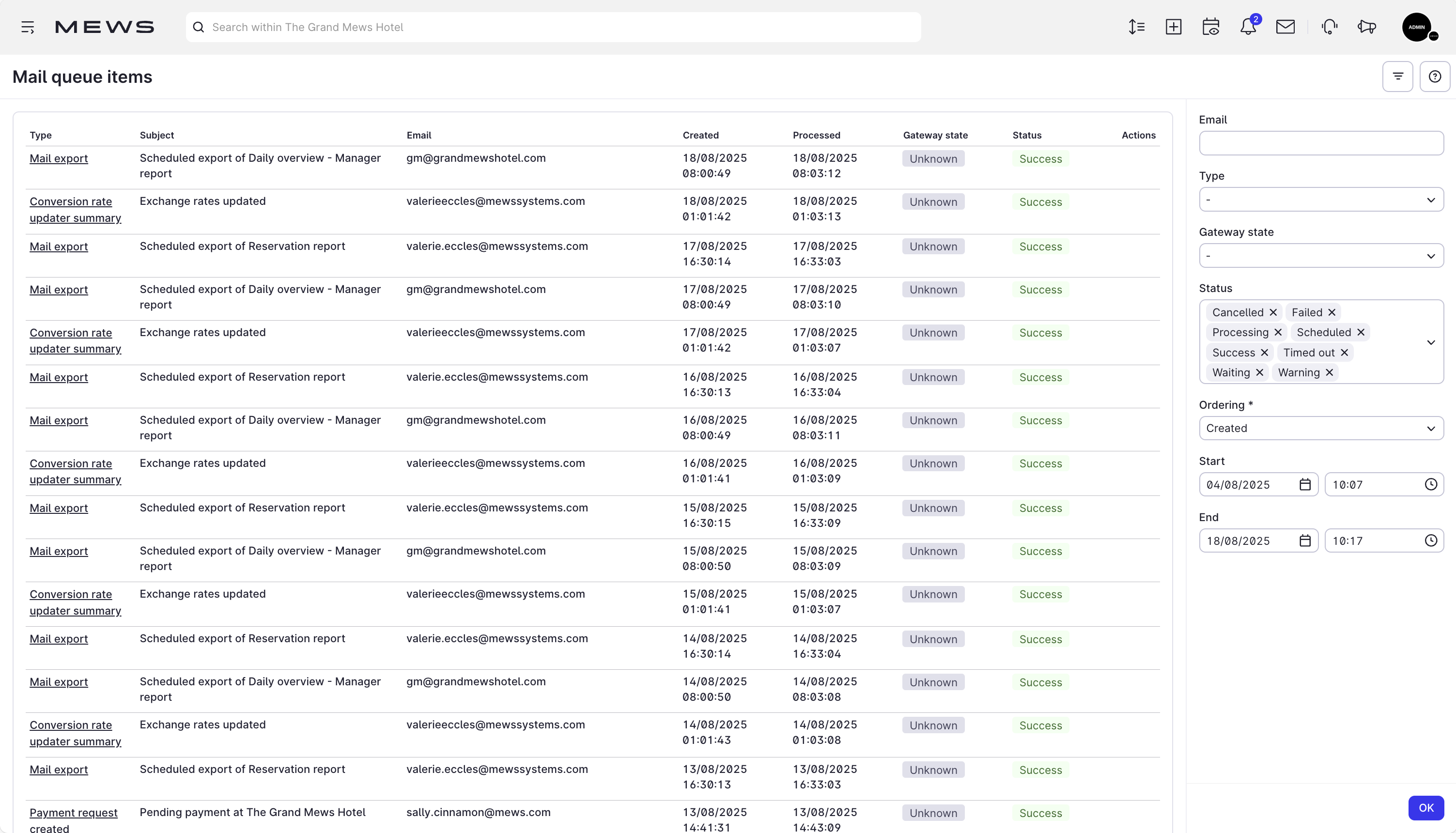Toggle the filter panel icon
Screen dimensions: 1456x833
click(x=1398, y=77)
